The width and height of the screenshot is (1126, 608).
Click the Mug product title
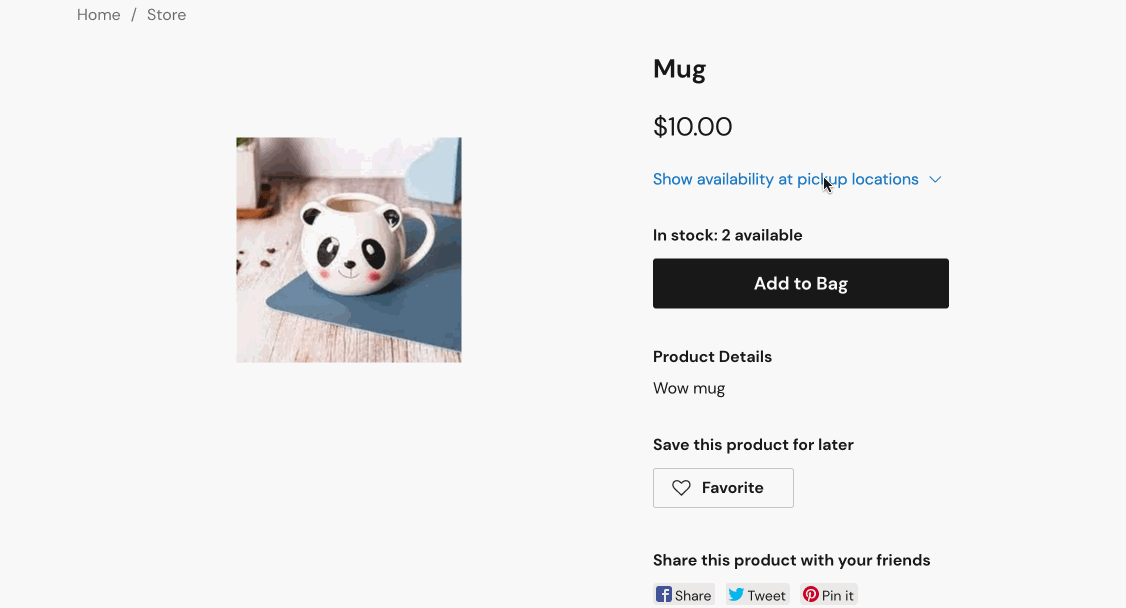680,69
